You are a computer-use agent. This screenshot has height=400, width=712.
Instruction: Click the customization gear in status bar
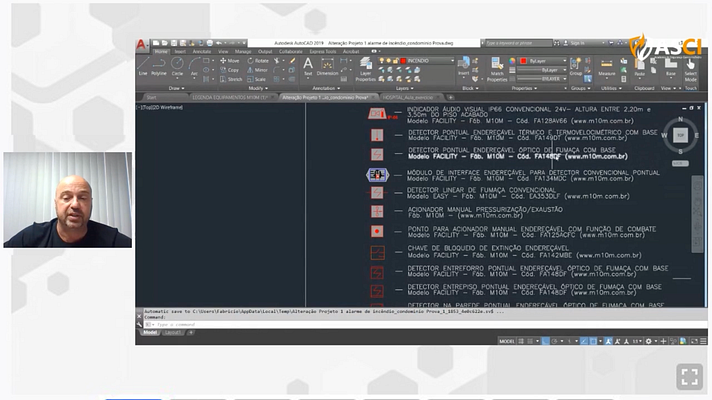(x=648, y=341)
